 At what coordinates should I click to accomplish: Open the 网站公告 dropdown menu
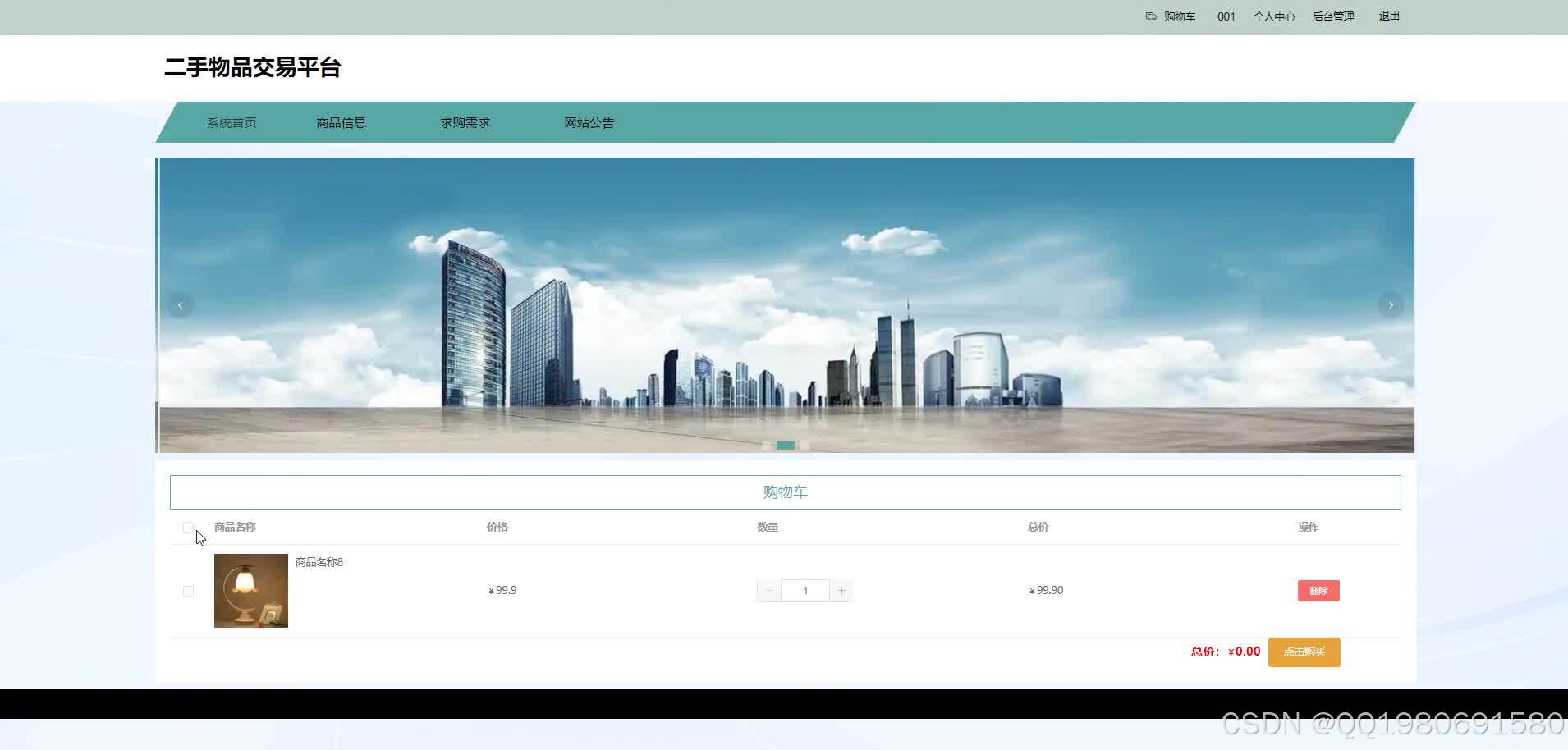[589, 122]
